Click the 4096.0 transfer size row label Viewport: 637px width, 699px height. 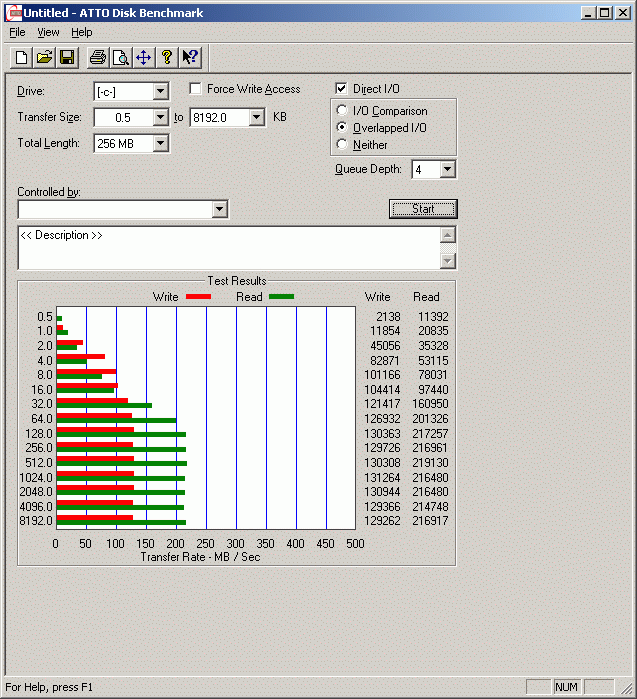click(36, 507)
